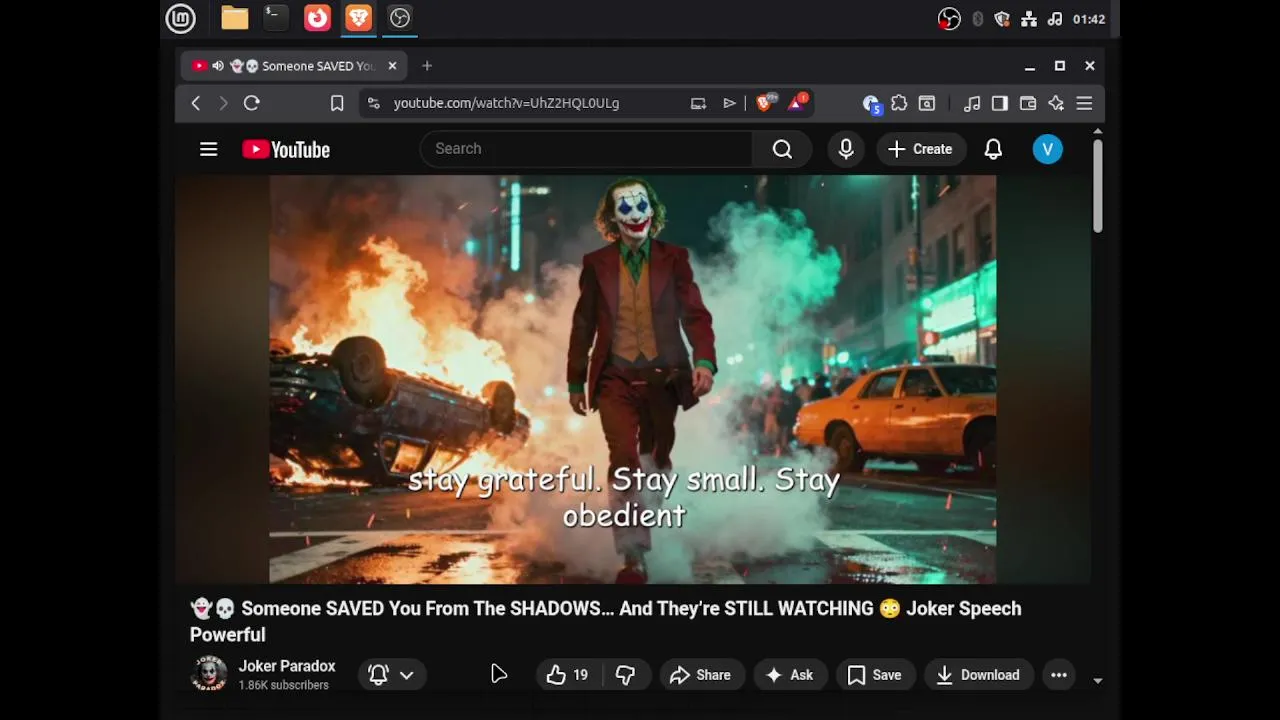Screen dimensions: 1280x720
Task: Open network connections tray icon
Action: click(x=1029, y=19)
